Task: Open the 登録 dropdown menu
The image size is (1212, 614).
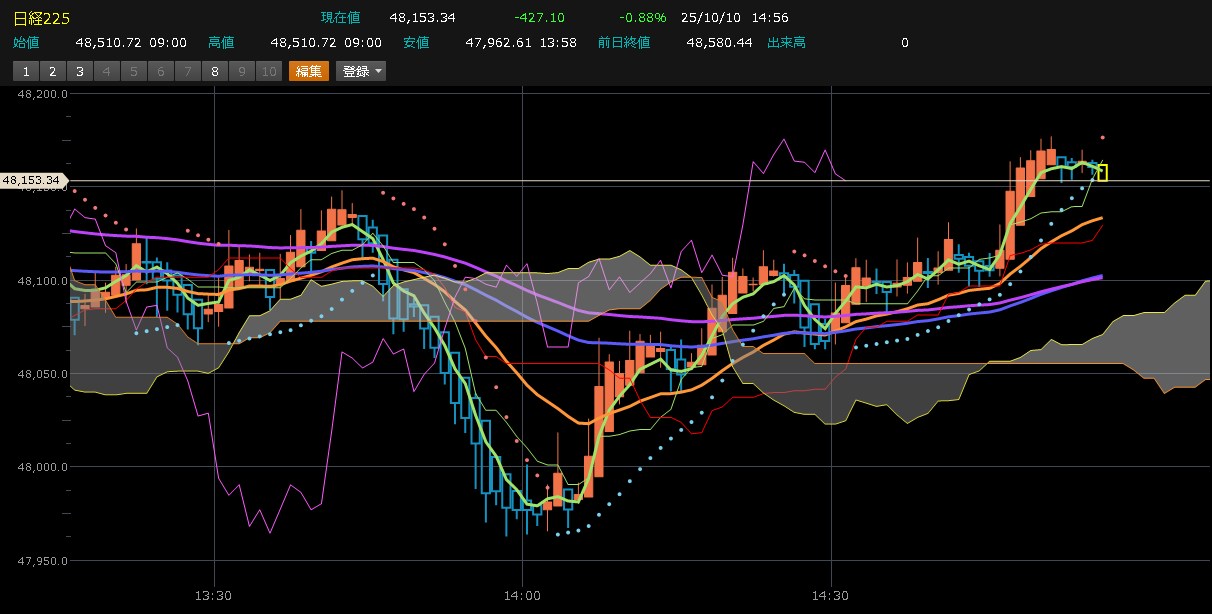Action: click(361, 71)
